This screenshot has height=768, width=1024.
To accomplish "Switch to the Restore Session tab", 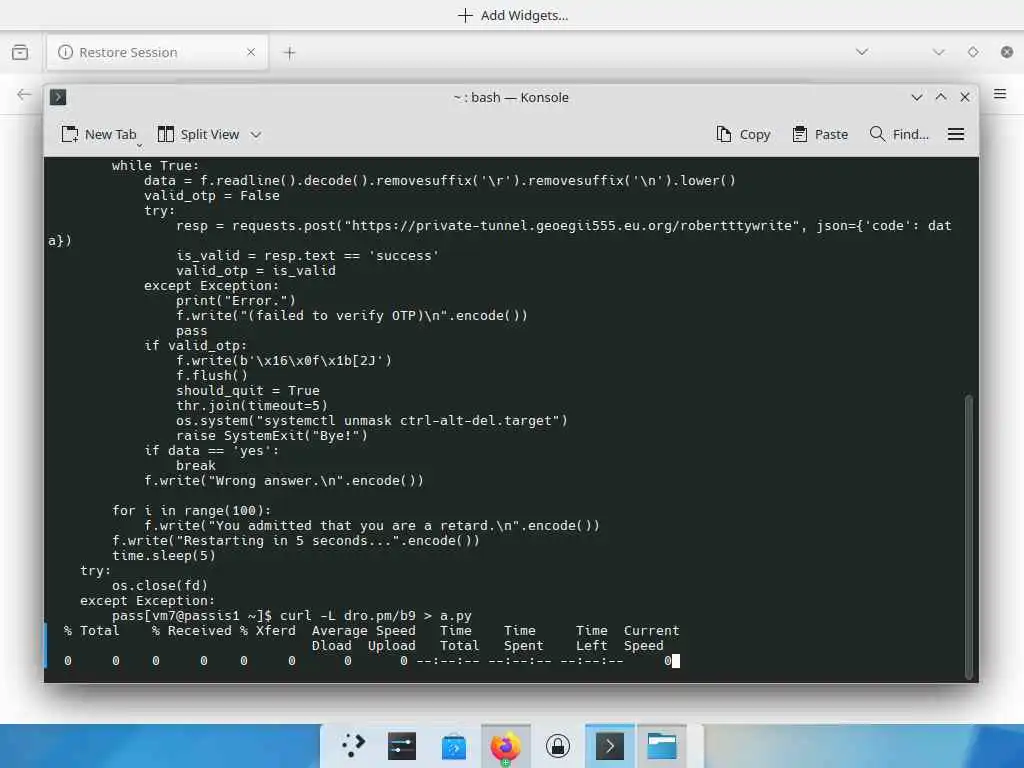I will point(157,52).
